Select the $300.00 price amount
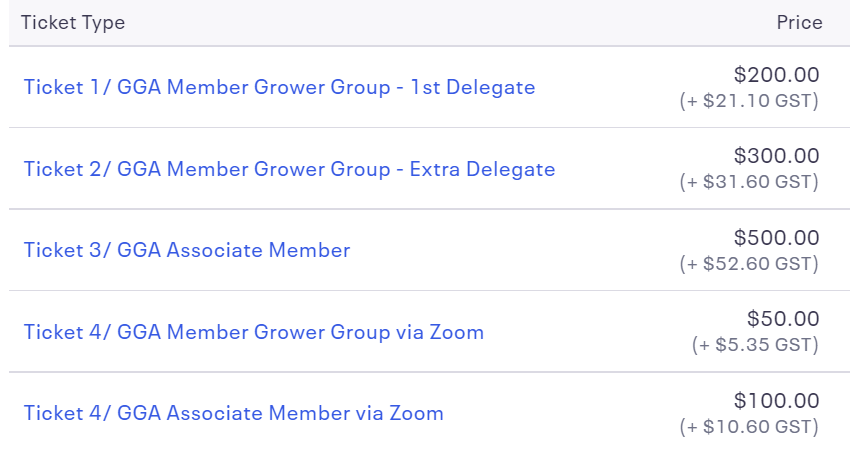 pyautogui.click(x=776, y=156)
